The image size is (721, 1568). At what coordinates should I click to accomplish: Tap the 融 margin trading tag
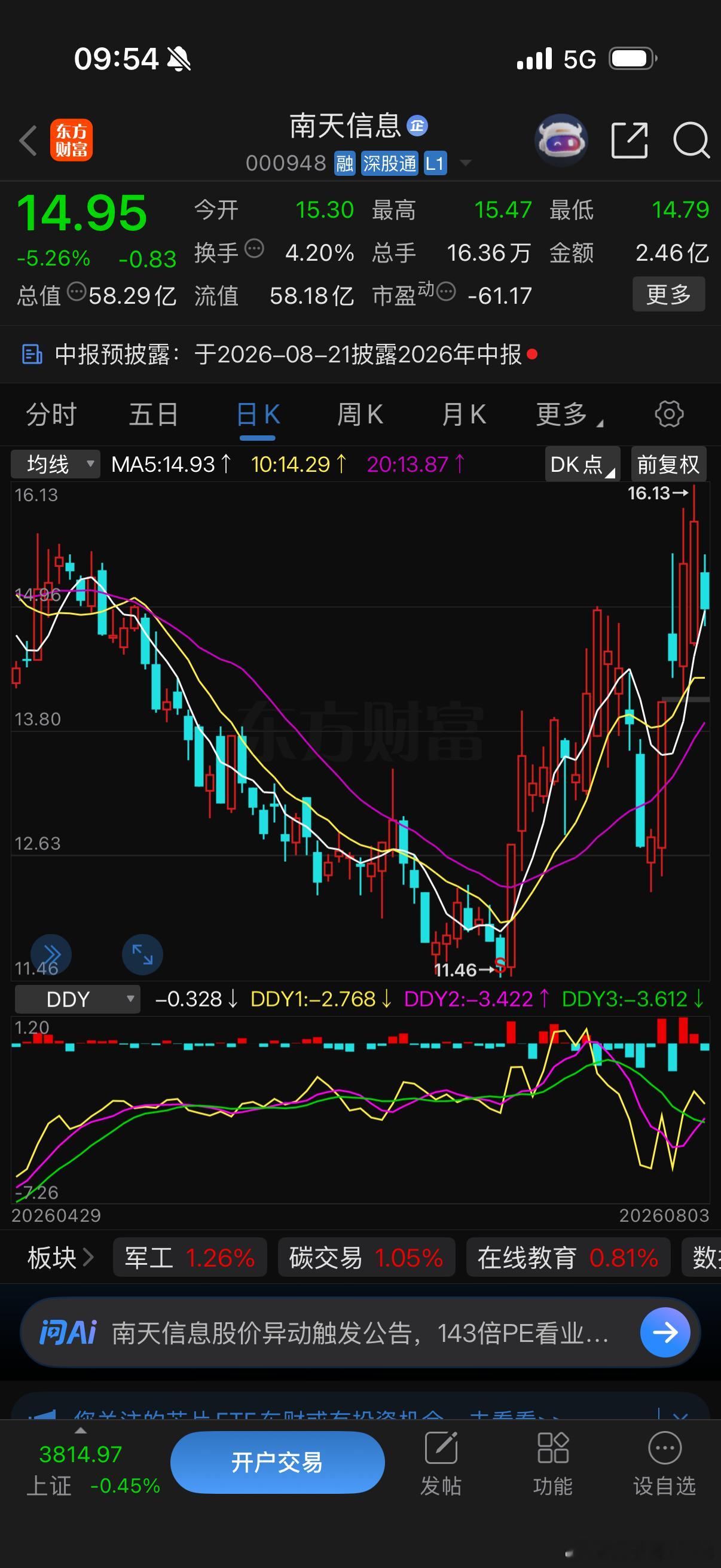click(344, 163)
